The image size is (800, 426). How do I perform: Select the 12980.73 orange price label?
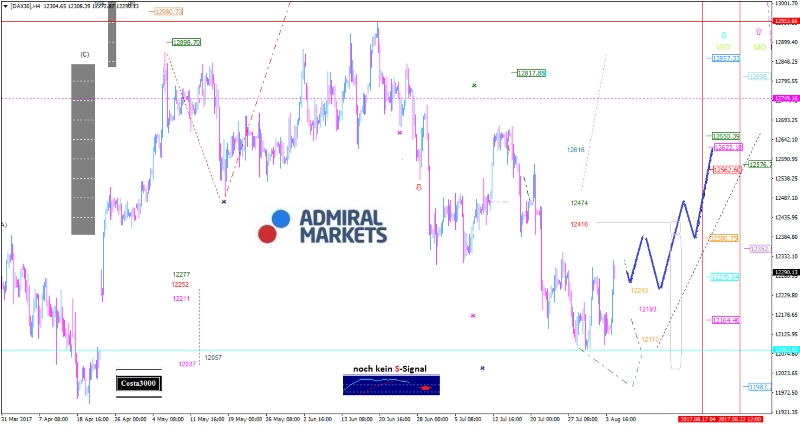click(169, 11)
